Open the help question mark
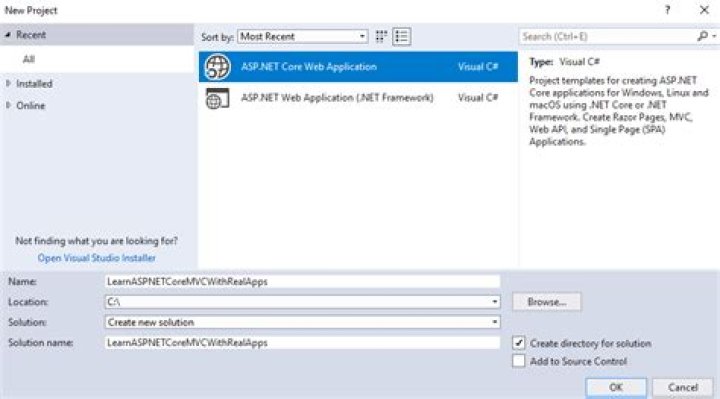 coord(667,10)
